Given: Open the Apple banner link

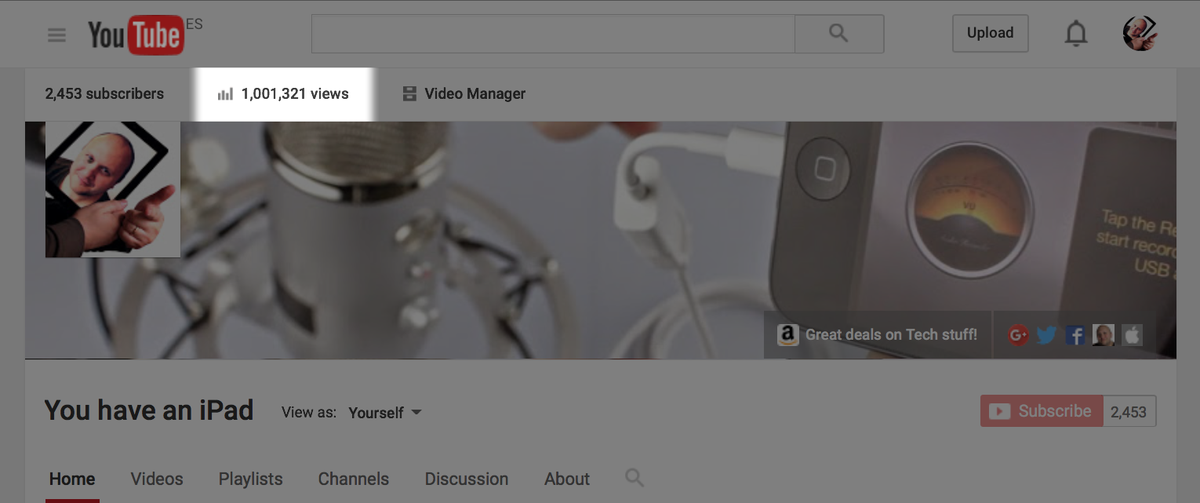Looking at the screenshot, I should (x=1132, y=336).
